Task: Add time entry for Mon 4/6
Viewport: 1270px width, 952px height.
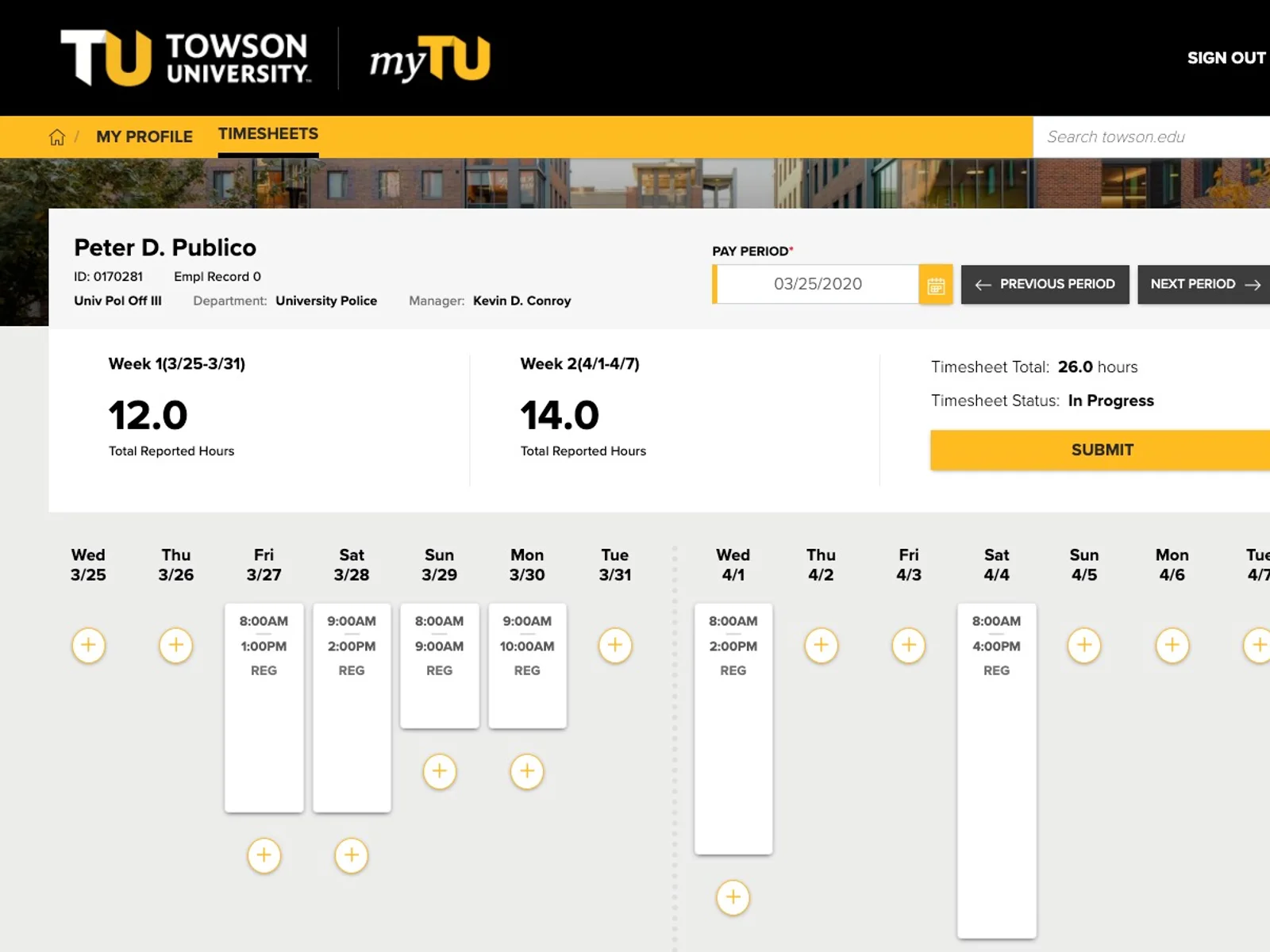Action: pyautogui.click(x=1172, y=645)
